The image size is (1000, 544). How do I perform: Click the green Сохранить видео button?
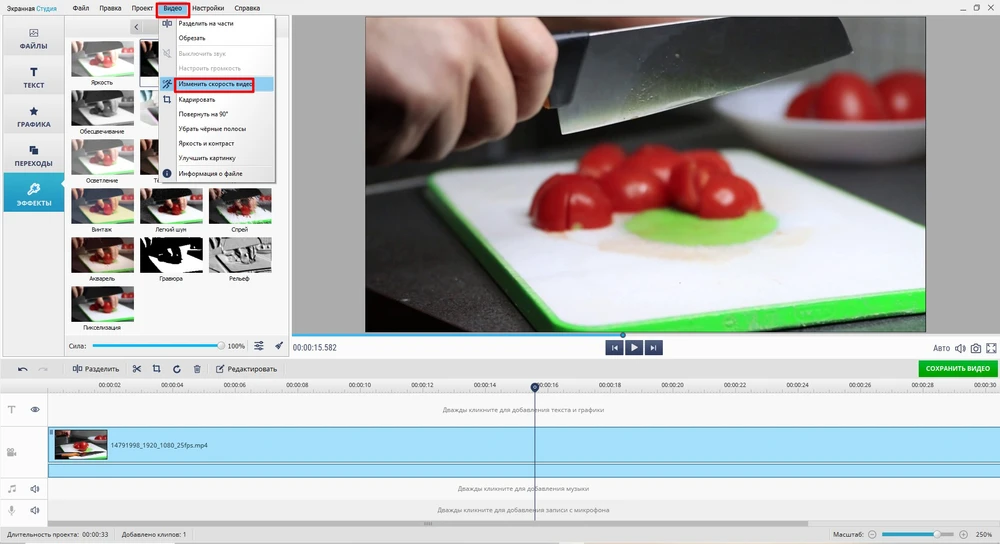tap(958, 369)
